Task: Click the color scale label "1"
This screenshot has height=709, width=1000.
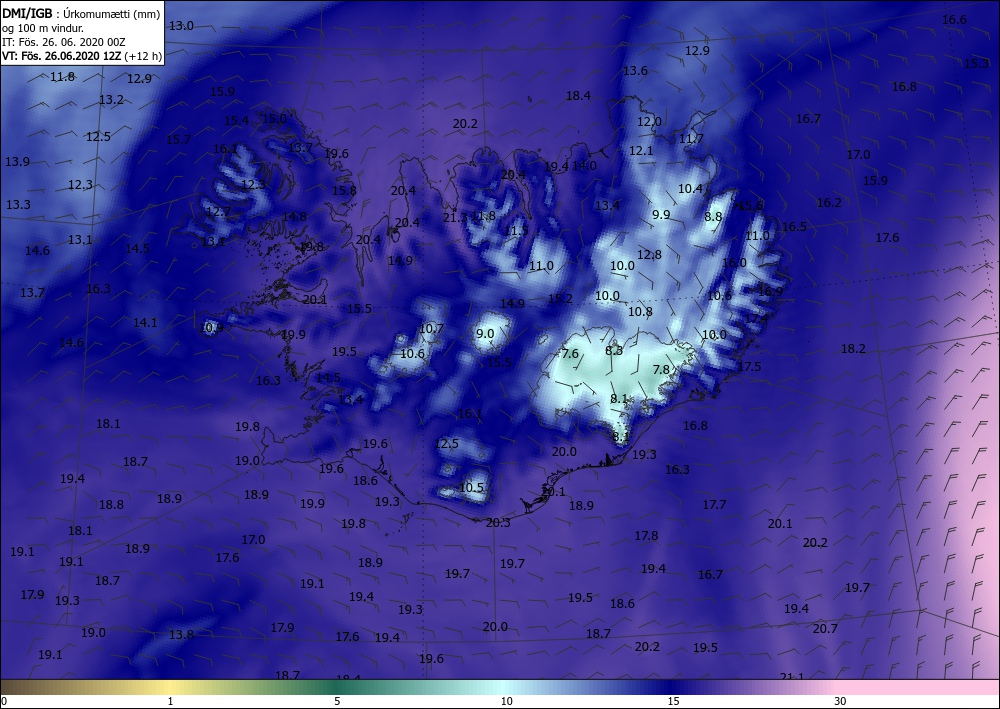Action: (170, 701)
